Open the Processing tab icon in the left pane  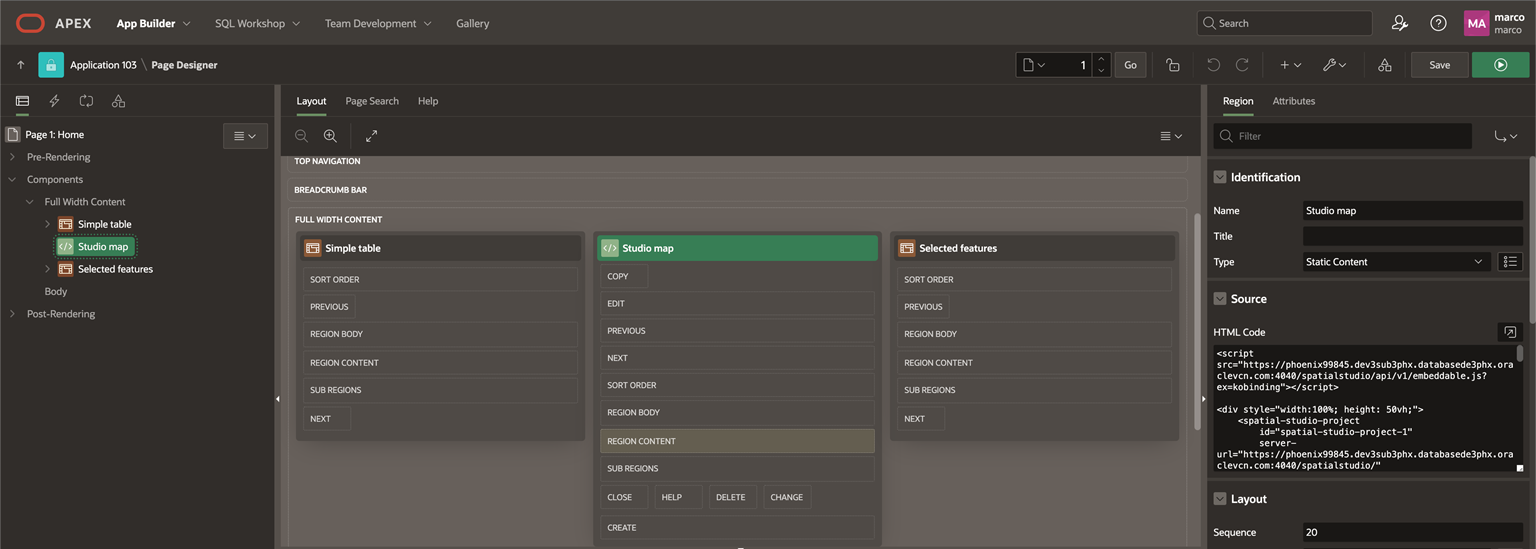pyautogui.click(x=87, y=101)
